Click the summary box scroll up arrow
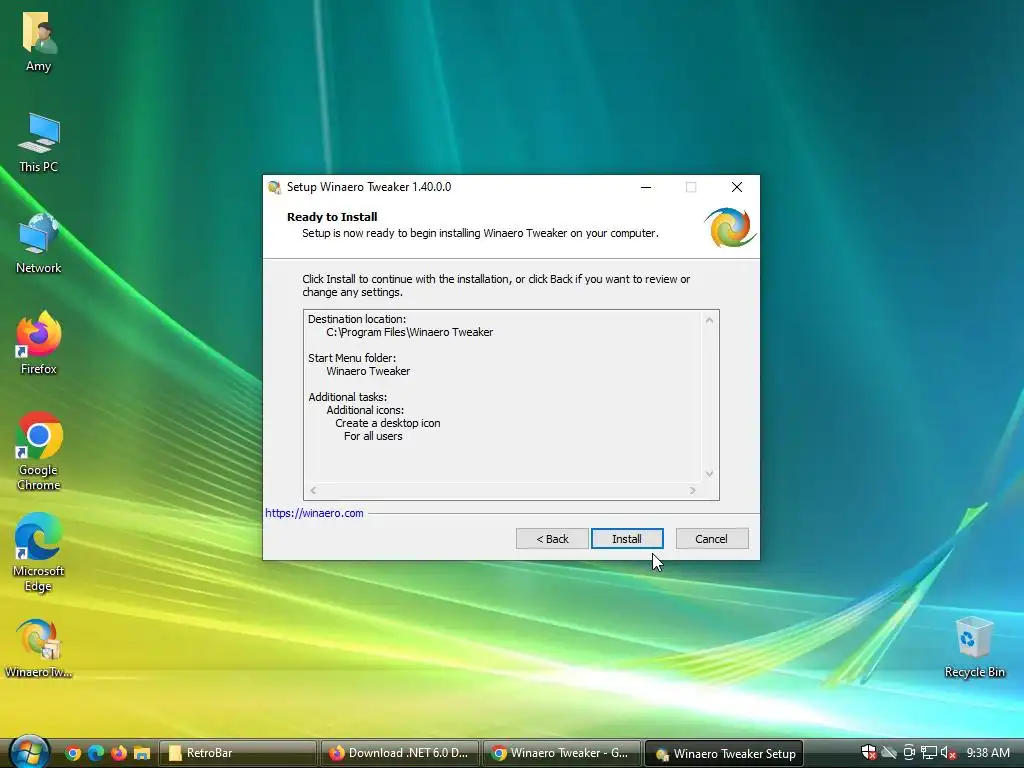The width and height of the screenshot is (1024, 768). click(x=709, y=320)
